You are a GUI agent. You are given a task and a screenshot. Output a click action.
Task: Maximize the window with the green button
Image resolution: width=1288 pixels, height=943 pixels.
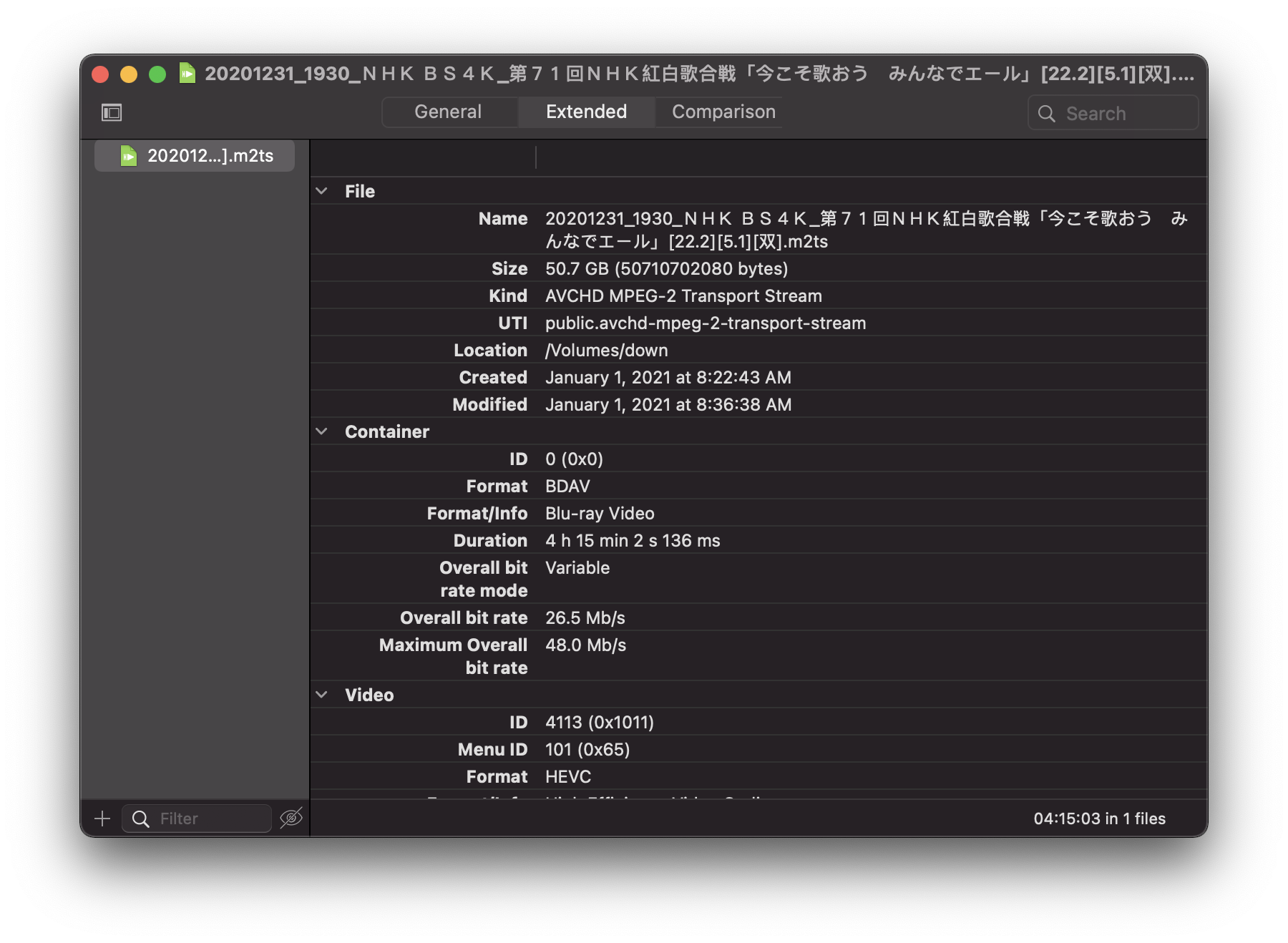tap(157, 74)
